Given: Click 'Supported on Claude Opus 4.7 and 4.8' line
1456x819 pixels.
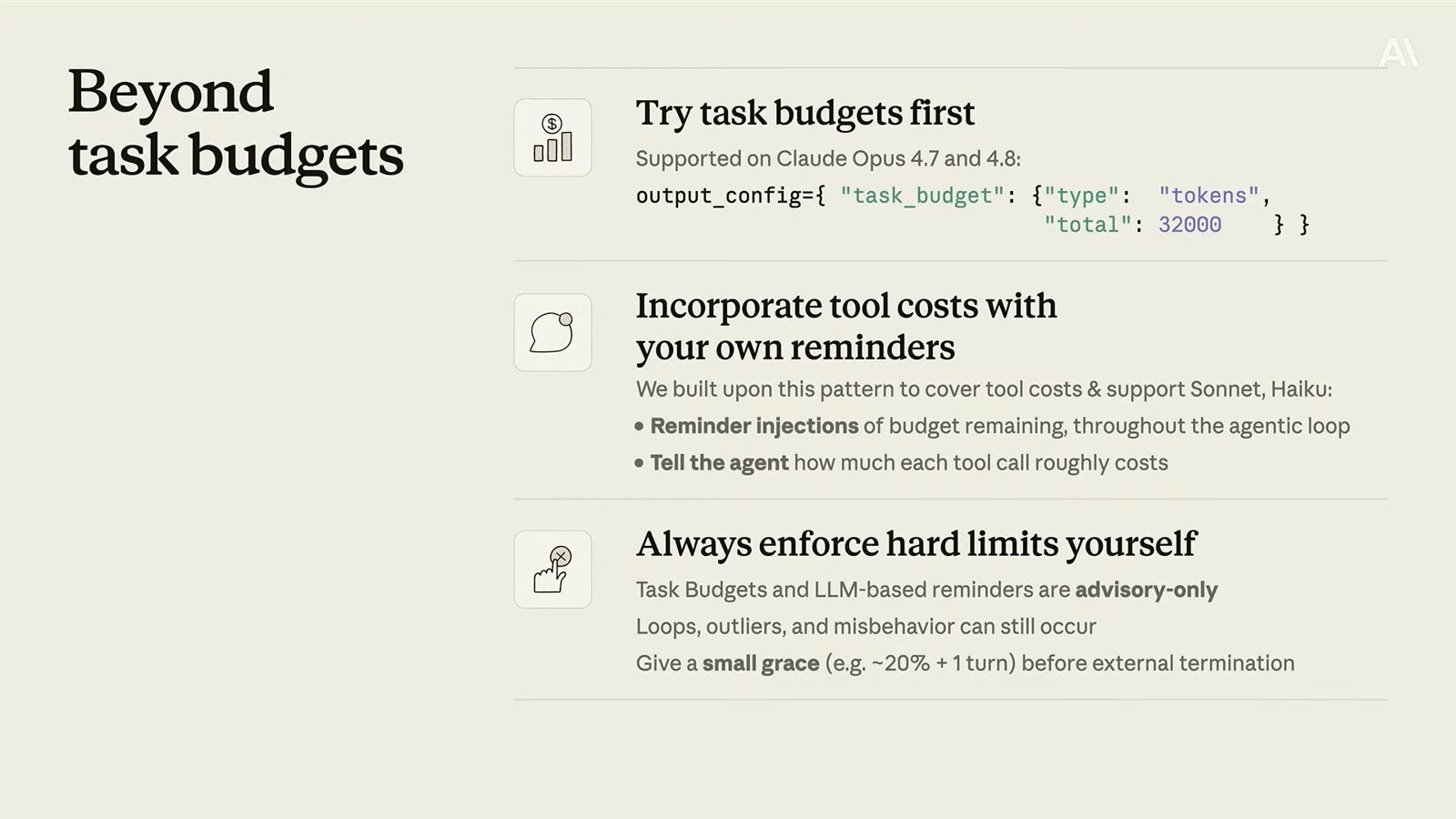Looking at the screenshot, I should (828, 158).
